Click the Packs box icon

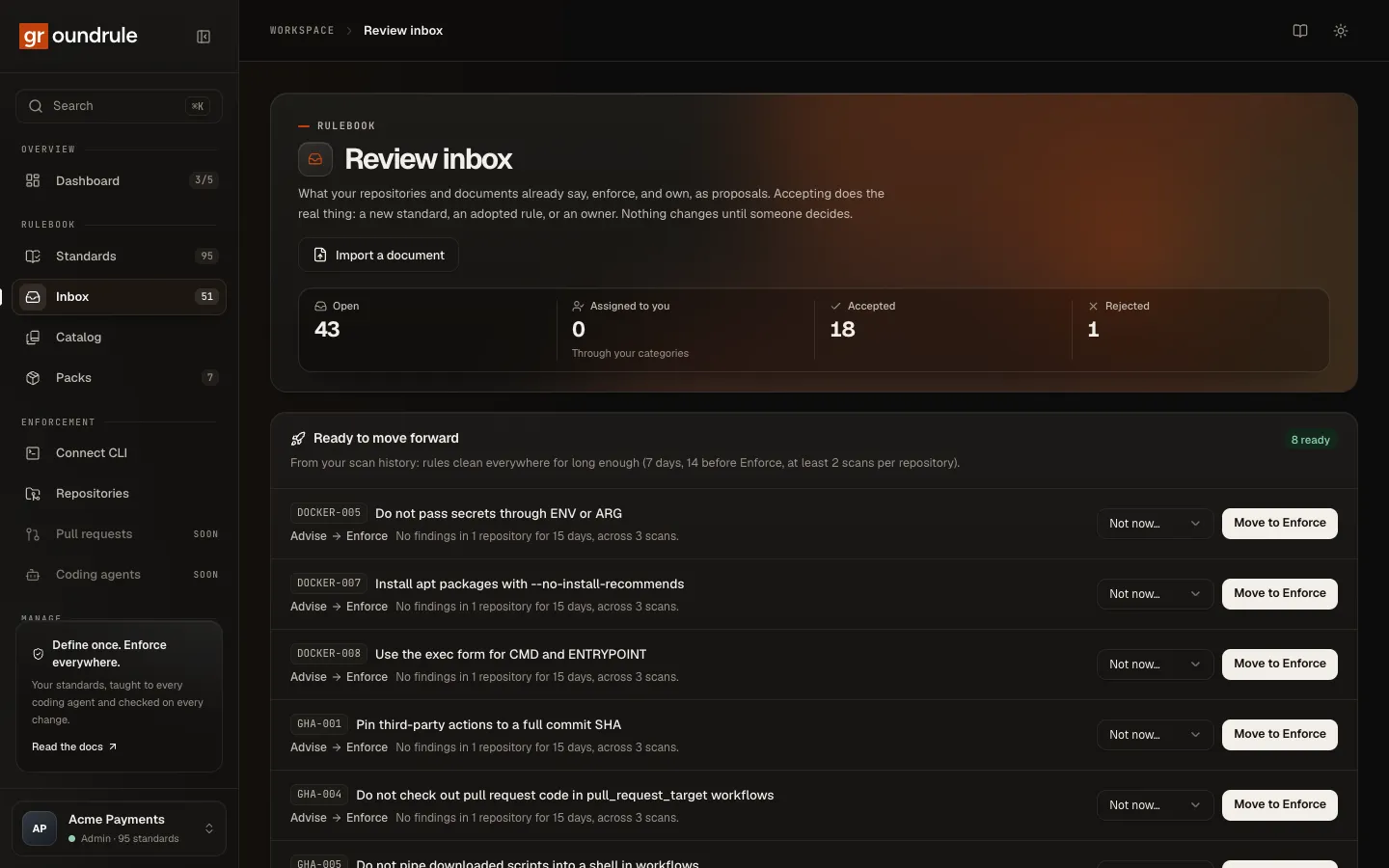point(33,378)
